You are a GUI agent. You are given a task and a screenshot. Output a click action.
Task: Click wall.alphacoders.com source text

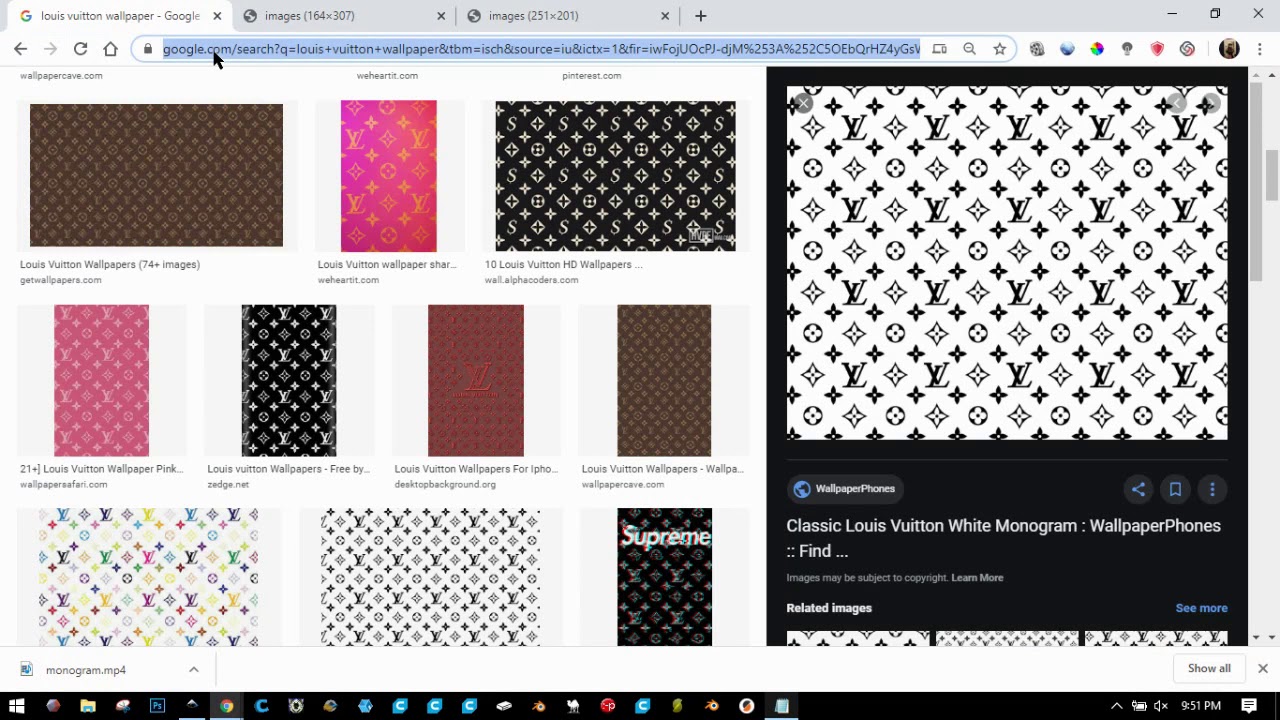[531, 280]
